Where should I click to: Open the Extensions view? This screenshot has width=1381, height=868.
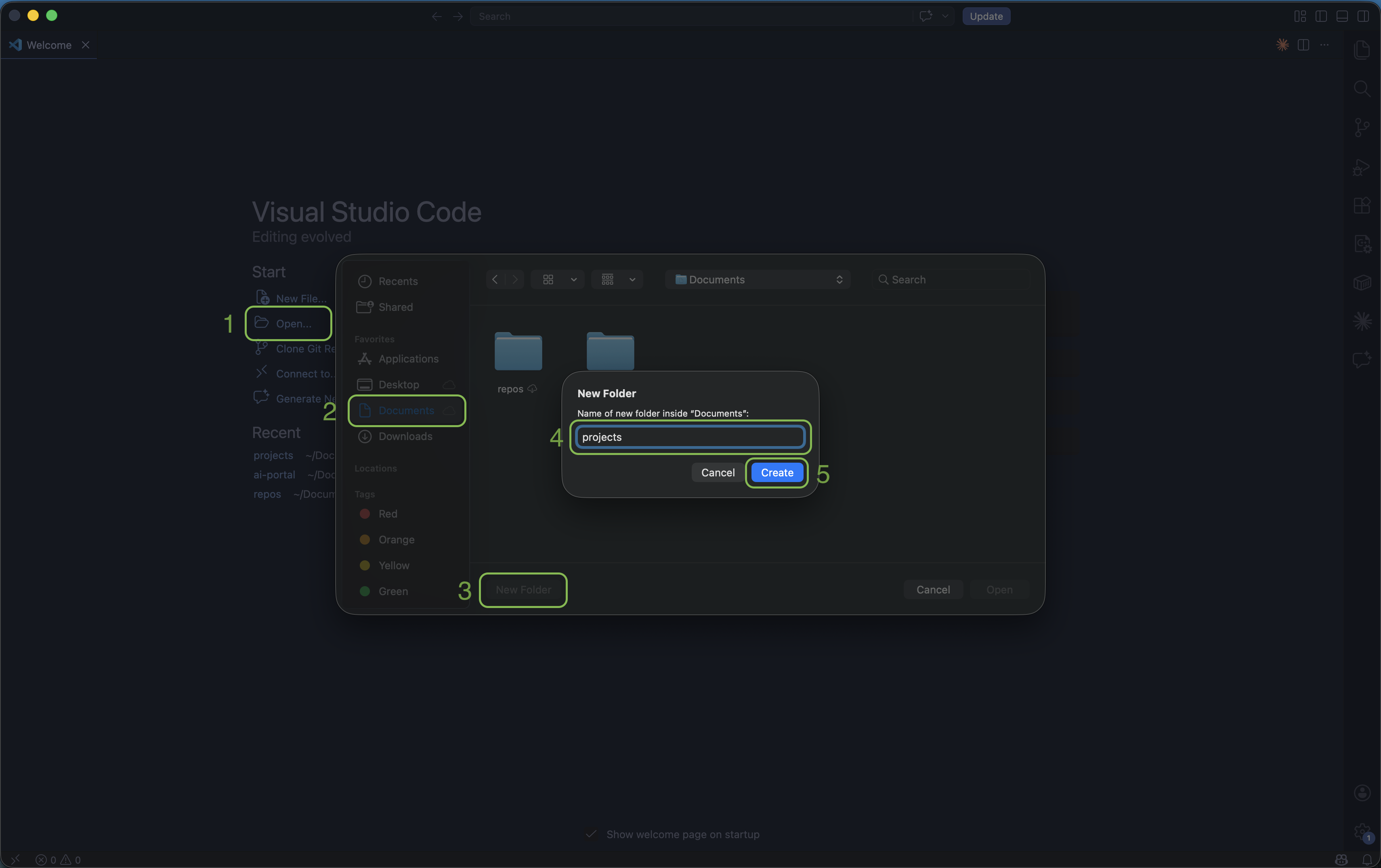coord(1362,205)
